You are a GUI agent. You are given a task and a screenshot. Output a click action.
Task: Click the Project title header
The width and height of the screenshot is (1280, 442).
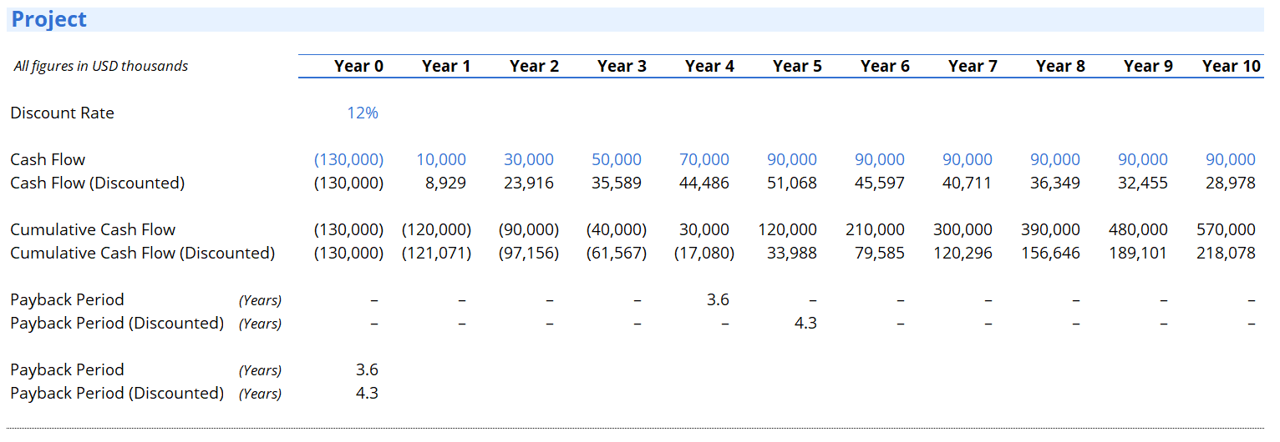click(49, 19)
